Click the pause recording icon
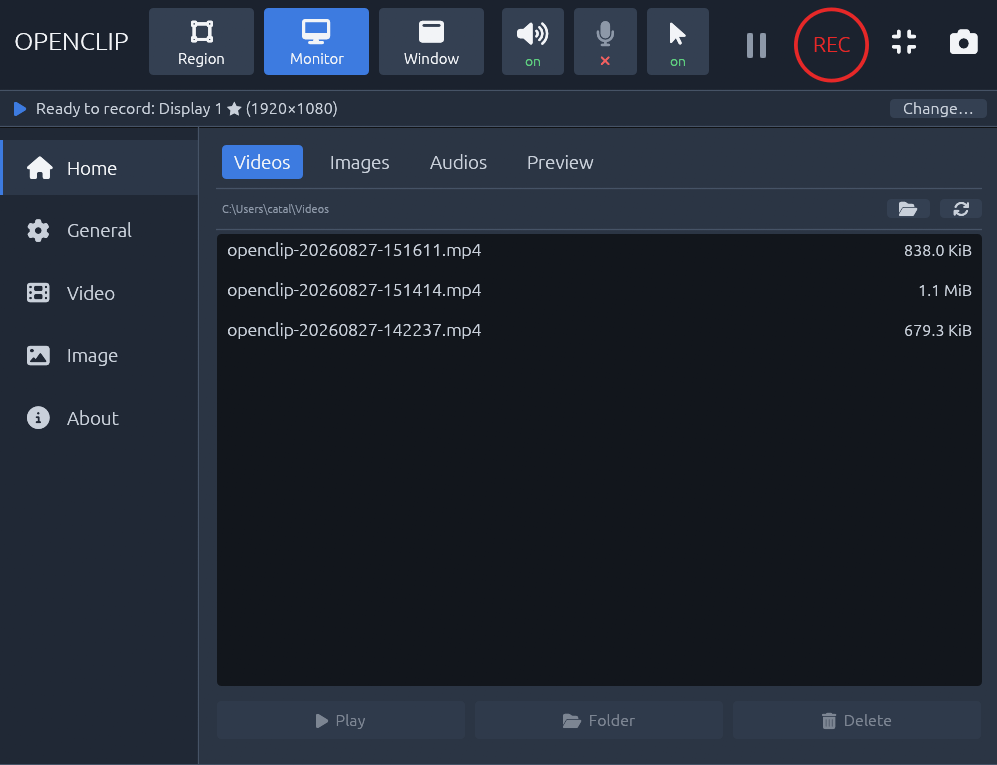997x765 pixels. (x=756, y=45)
